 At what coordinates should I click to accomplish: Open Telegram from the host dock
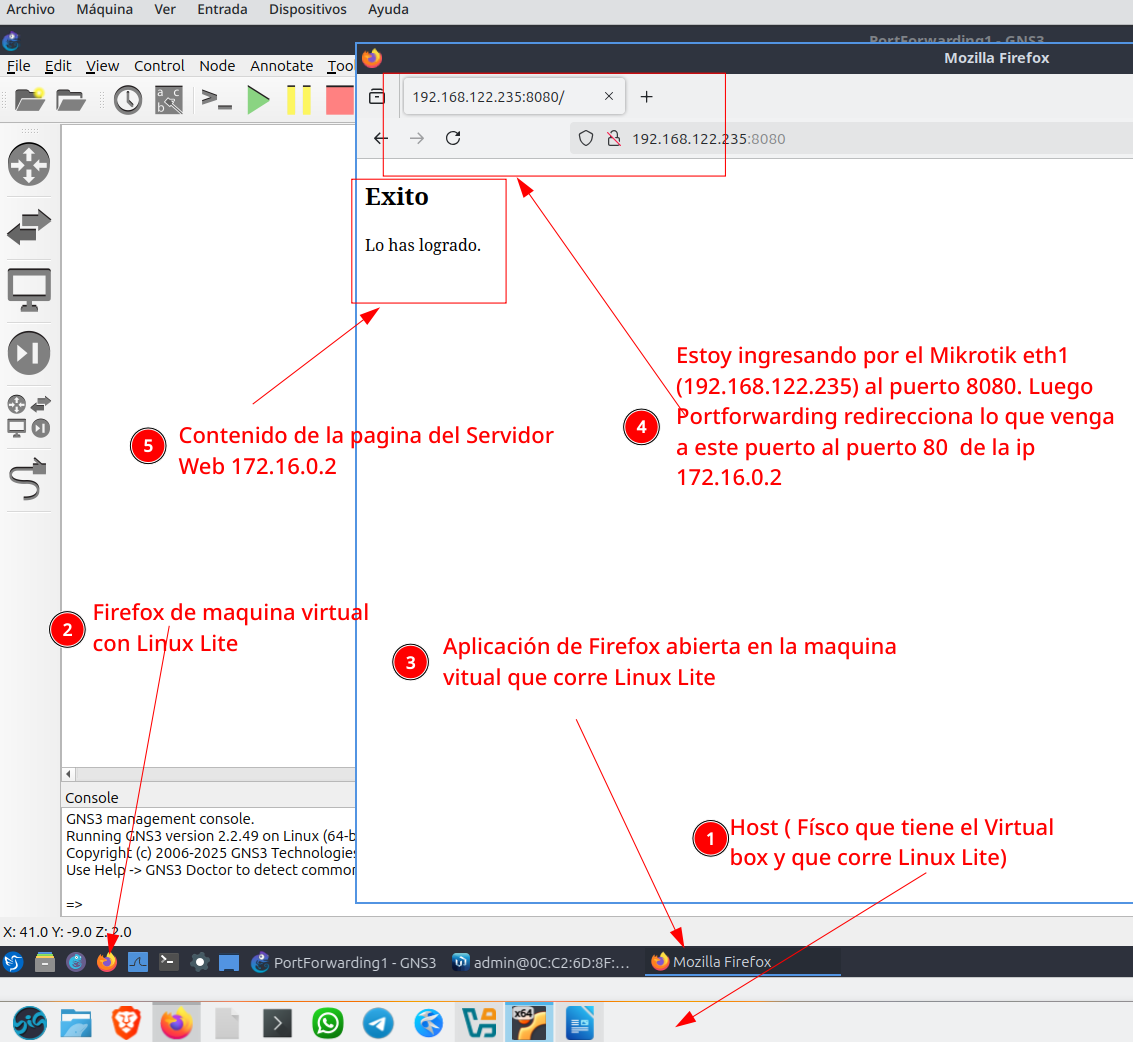pos(378,1023)
